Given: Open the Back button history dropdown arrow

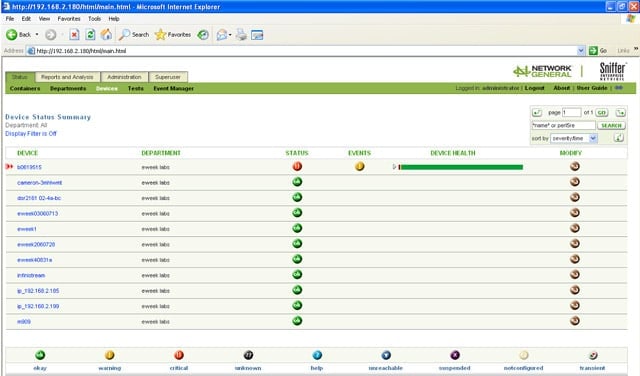Looking at the screenshot, I should pos(37,35).
